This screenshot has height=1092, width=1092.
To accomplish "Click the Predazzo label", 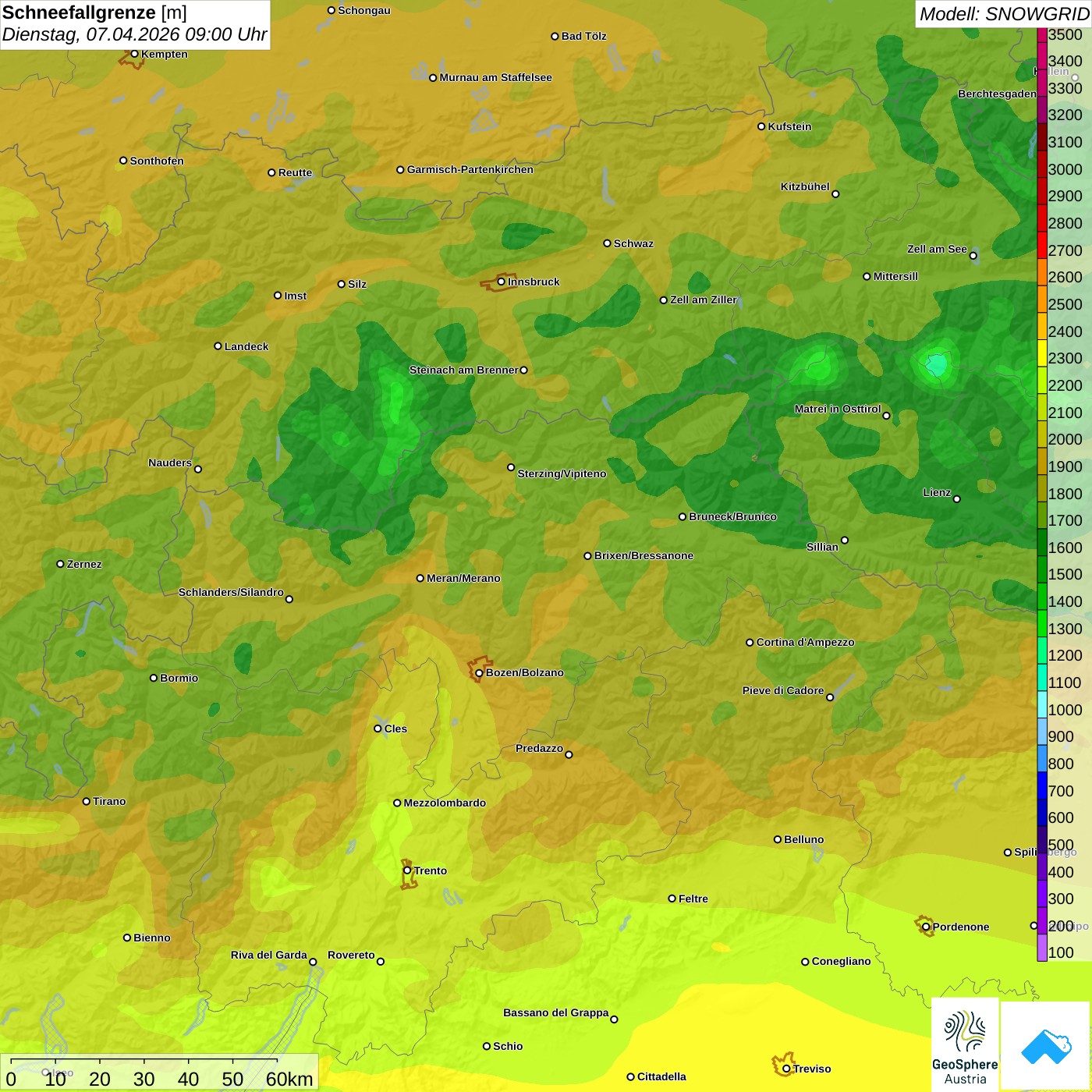I will pyautogui.click(x=539, y=748).
